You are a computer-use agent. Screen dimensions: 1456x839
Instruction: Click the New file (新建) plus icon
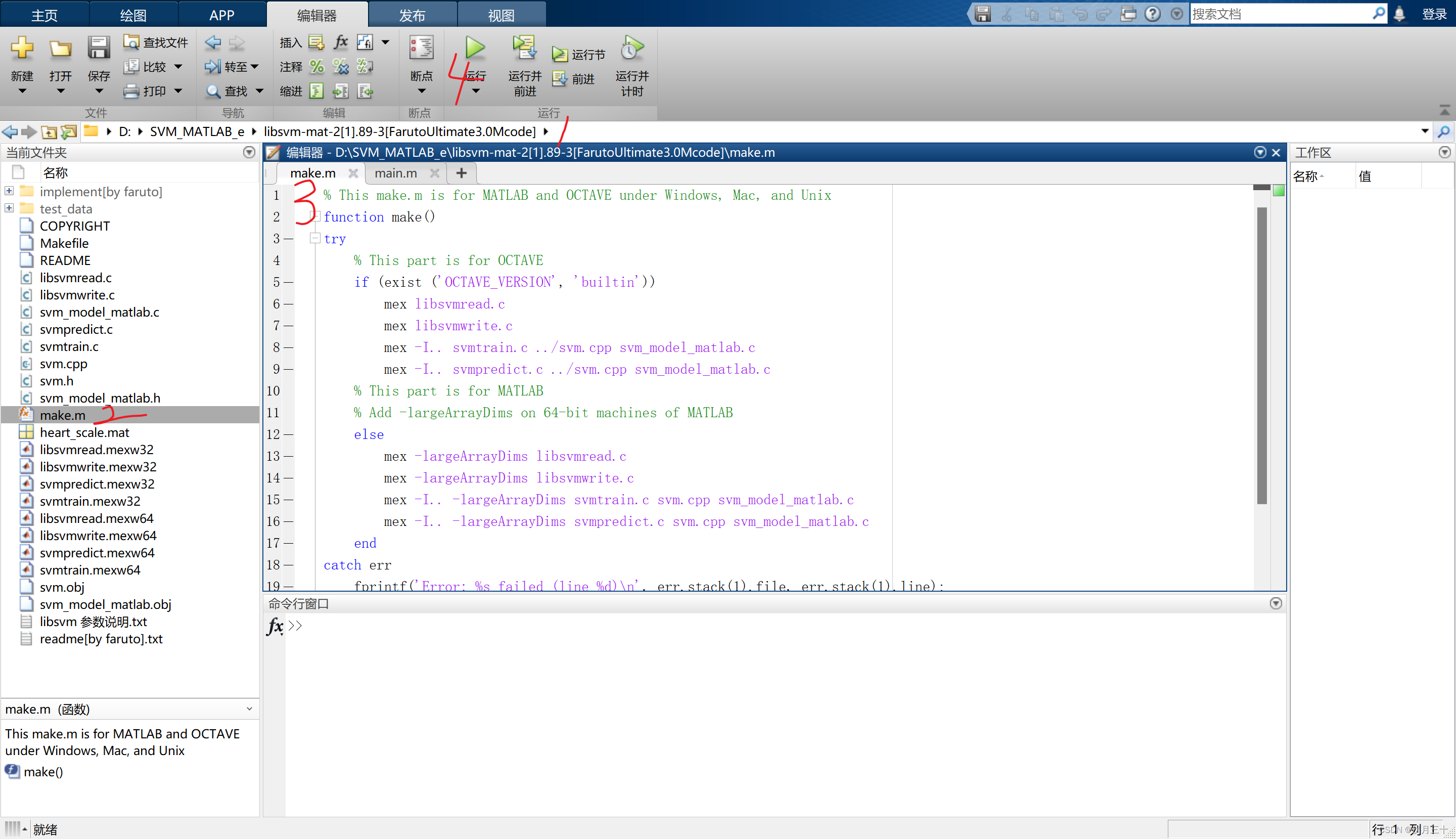click(22, 49)
